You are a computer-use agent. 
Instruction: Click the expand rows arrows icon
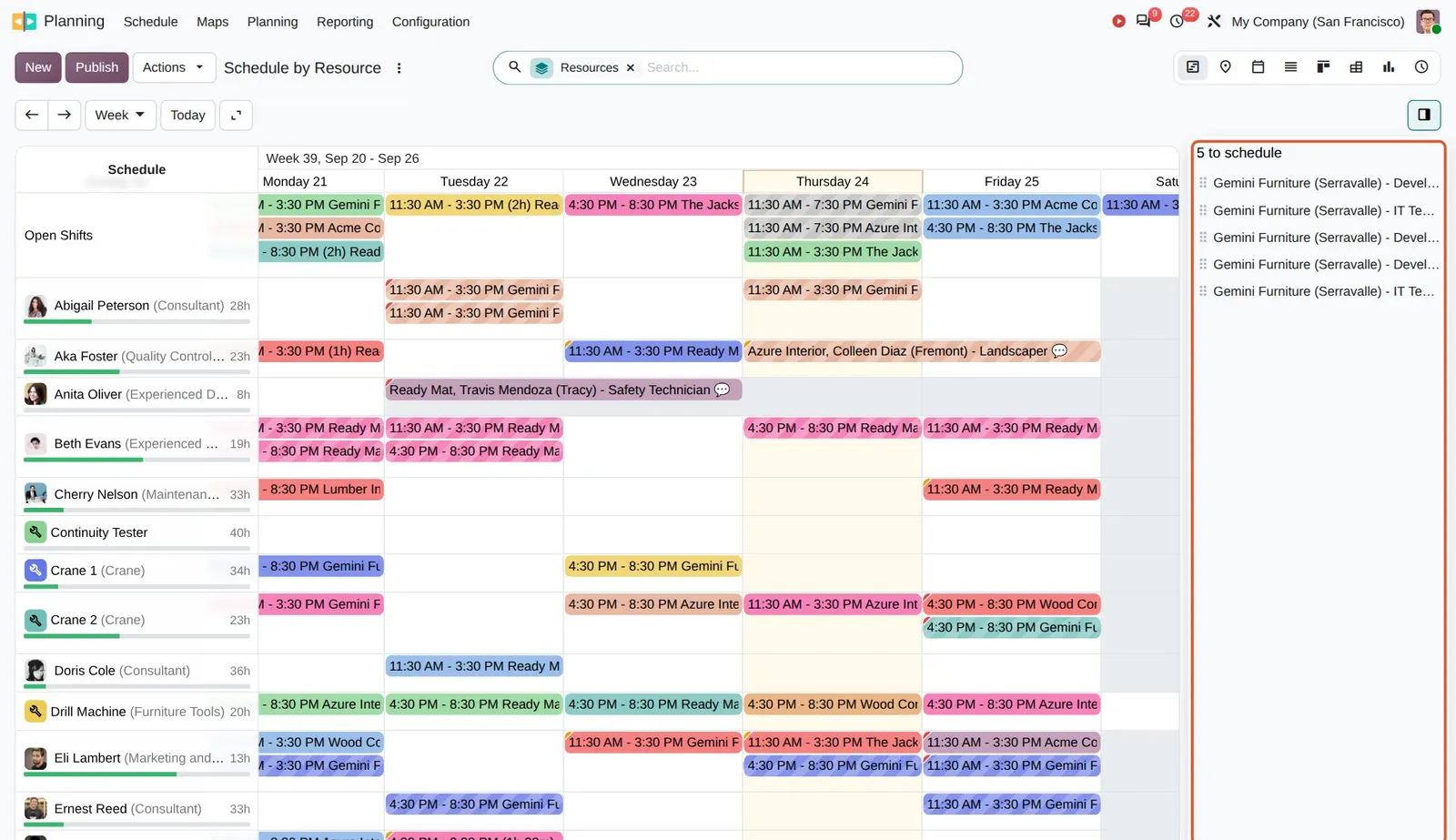236,115
